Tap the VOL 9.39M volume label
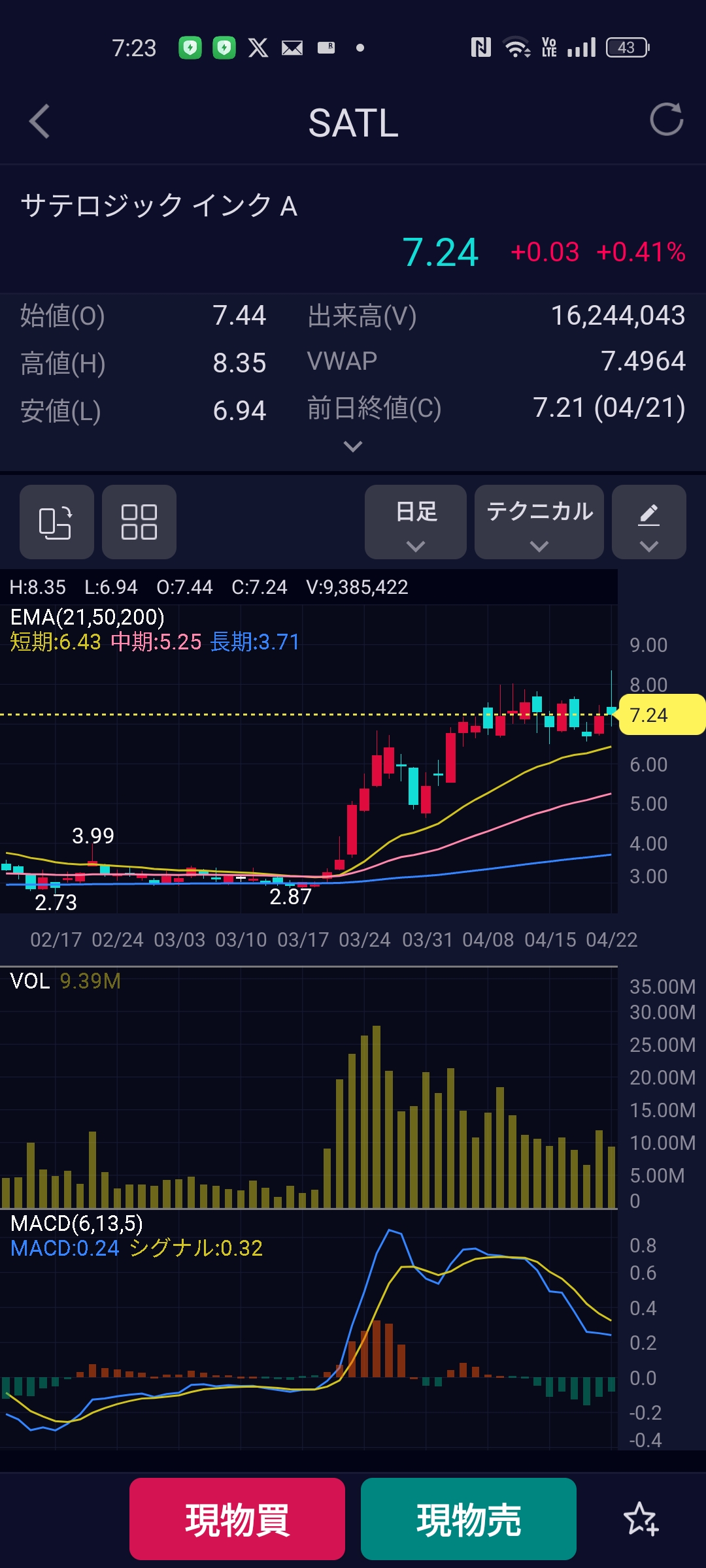 click(65, 981)
